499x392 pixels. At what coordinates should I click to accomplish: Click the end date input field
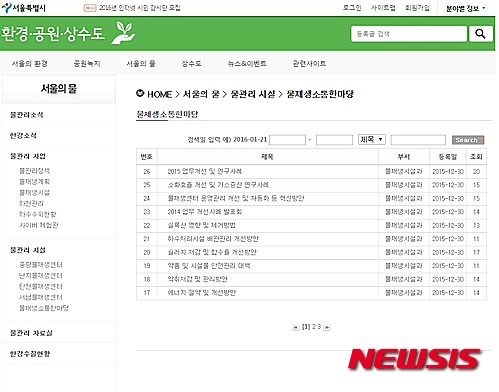(334, 140)
